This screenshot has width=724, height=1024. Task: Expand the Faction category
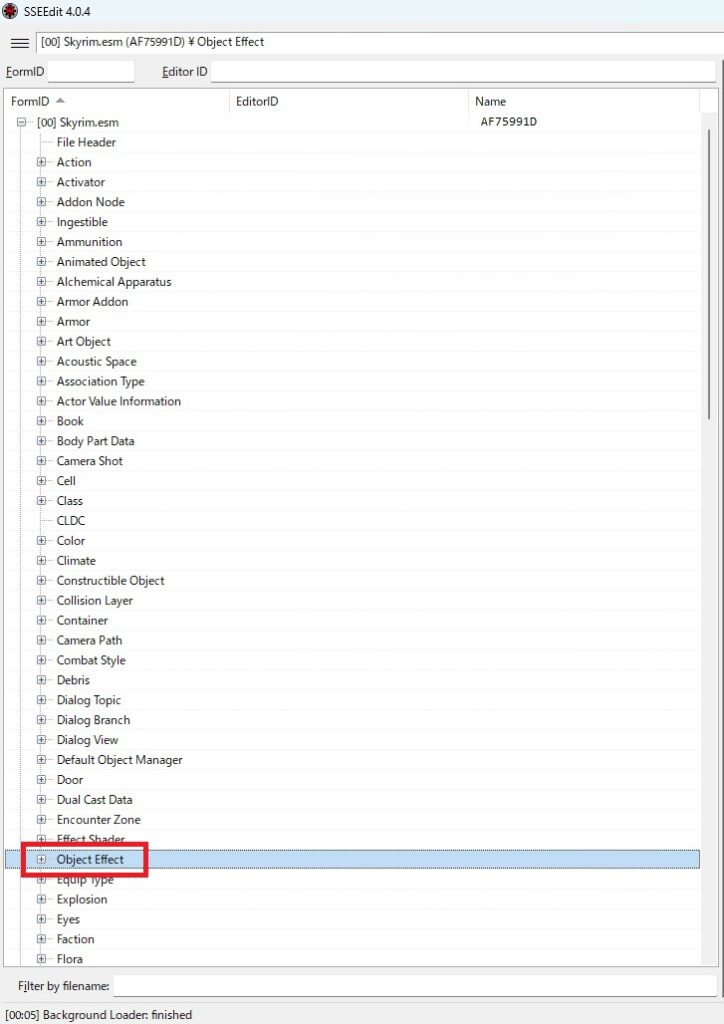tap(42, 939)
